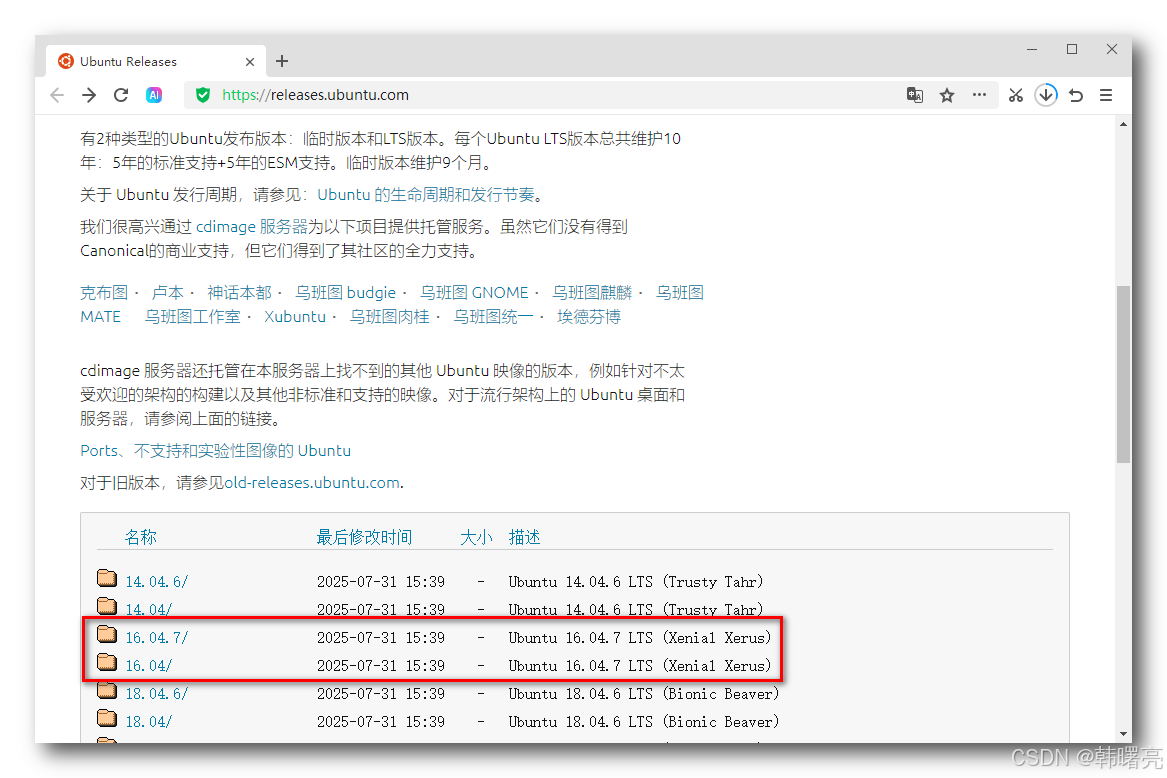This screenshot has width=1167, height=778.
Task: Close the Ubuntu Releases tab
Action: tap(250, 62)
